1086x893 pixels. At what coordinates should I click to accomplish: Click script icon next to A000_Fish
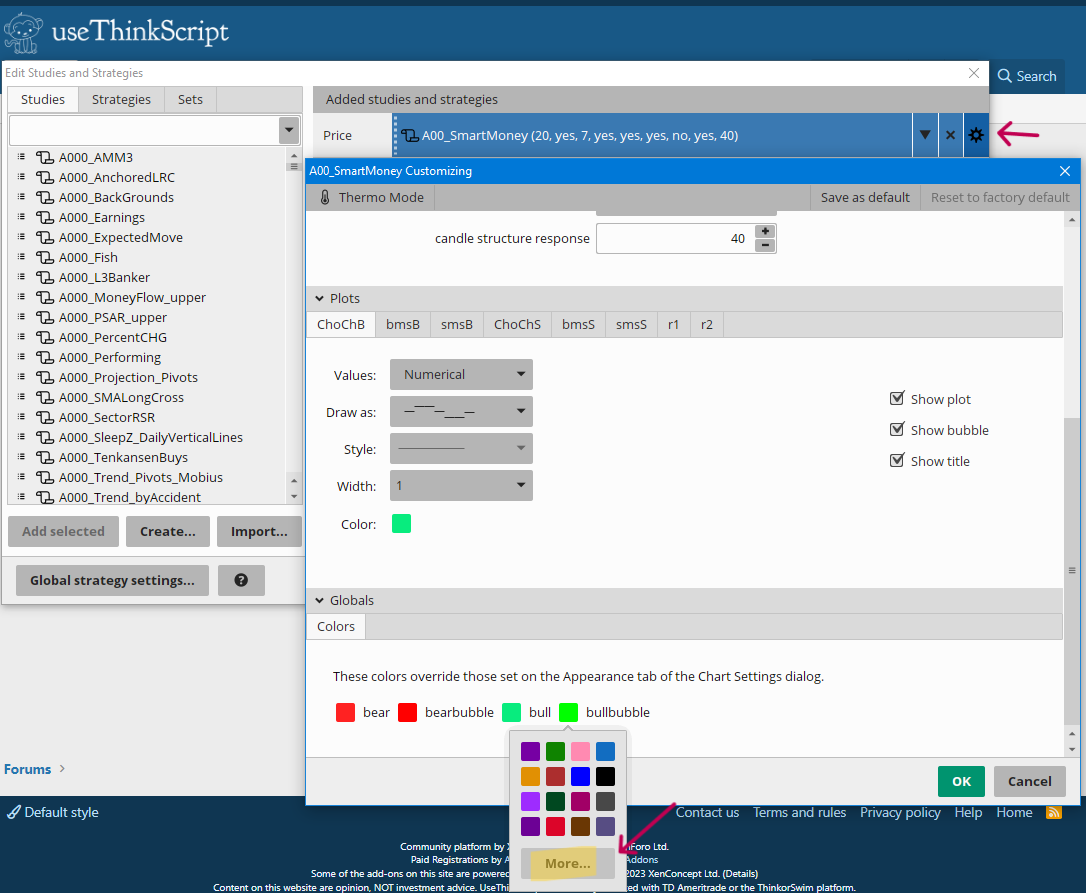45,258
